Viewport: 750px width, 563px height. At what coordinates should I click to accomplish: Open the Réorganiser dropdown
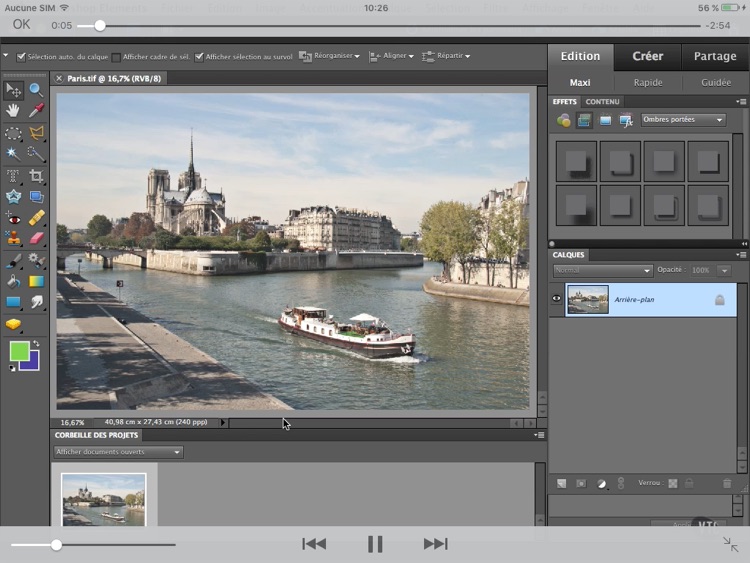click(329, 56)
